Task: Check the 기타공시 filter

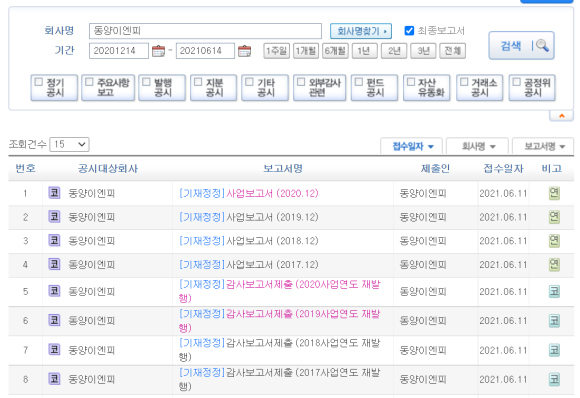Action: 250,82
